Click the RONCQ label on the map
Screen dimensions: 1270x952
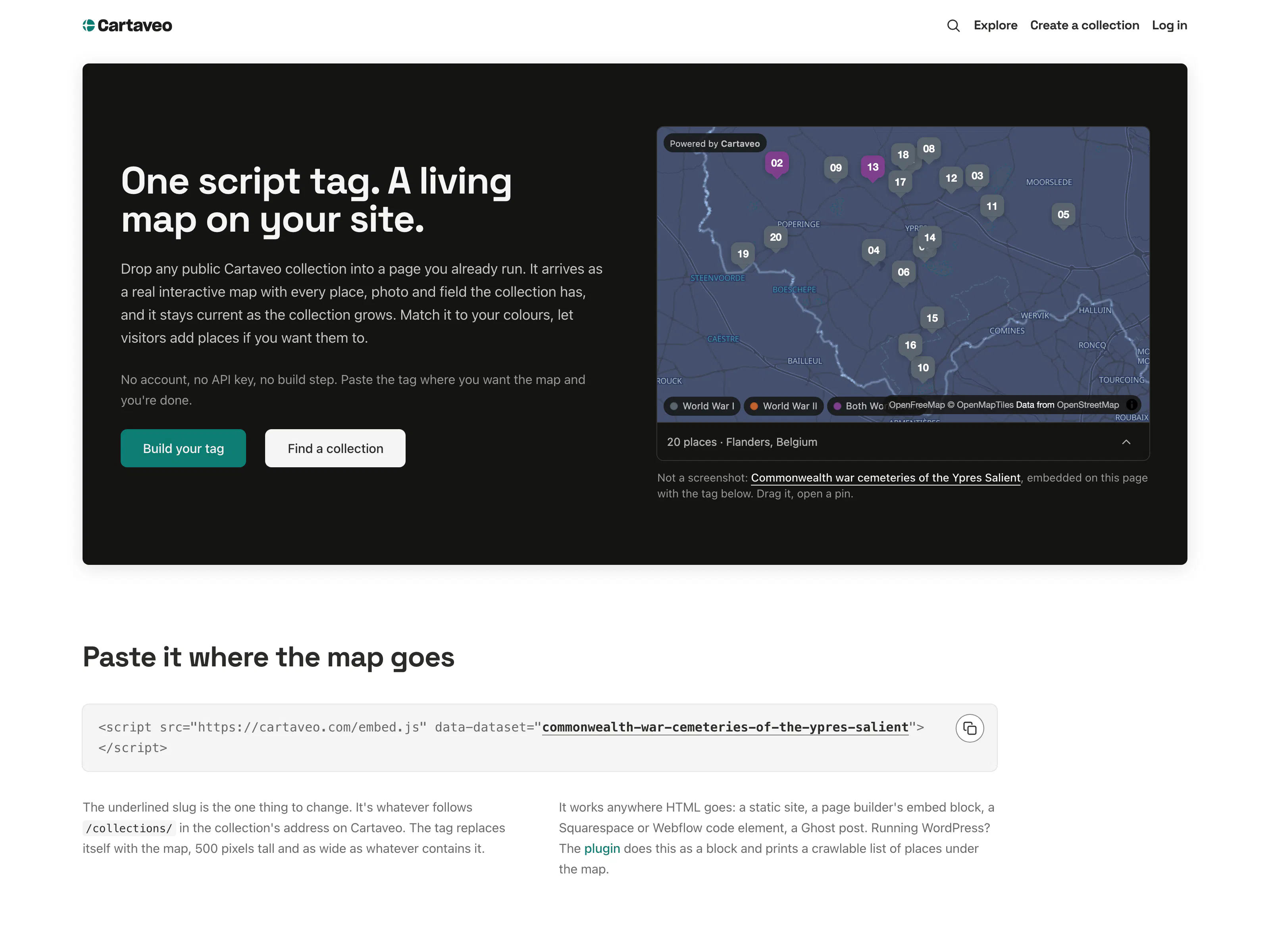(x=1091, y=345)
